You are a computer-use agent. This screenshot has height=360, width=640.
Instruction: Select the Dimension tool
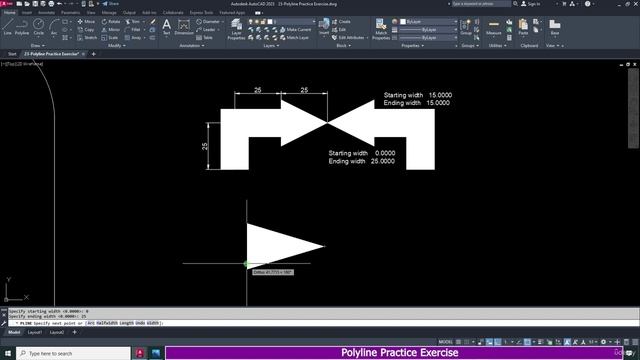coord(184,27)
